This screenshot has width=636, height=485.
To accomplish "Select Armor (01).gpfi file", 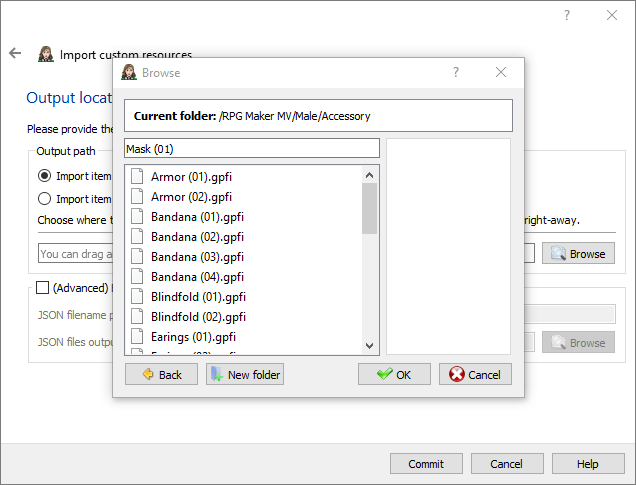I will tap(191, 177).
